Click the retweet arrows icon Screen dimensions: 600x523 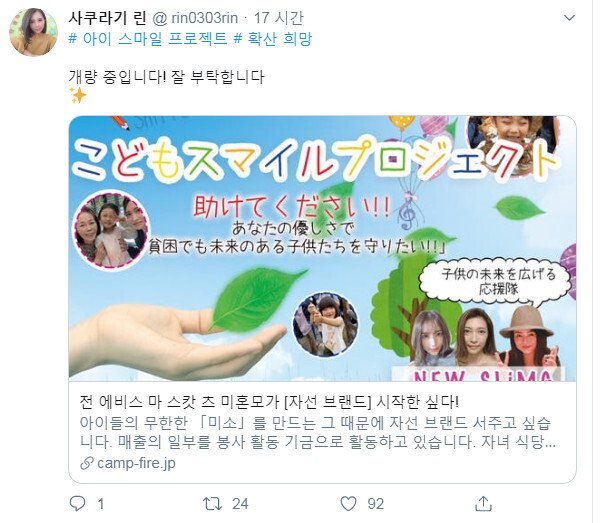[212, 503]
